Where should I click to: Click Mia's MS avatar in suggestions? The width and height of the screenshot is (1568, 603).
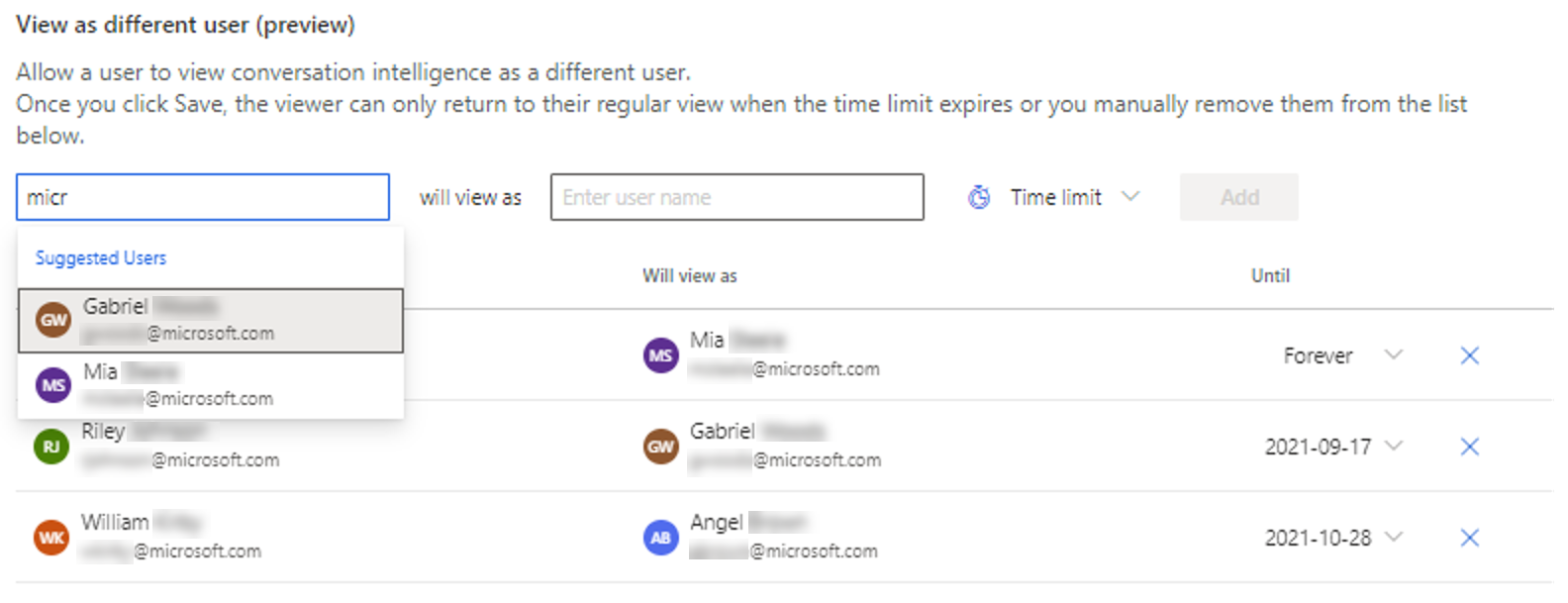coord(53,385)
